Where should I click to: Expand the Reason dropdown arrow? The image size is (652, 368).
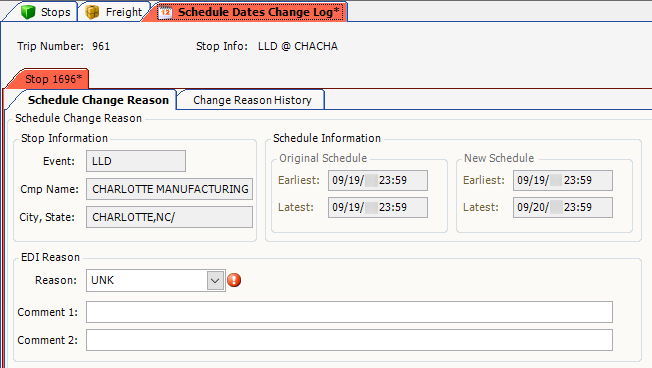point(215,280)
